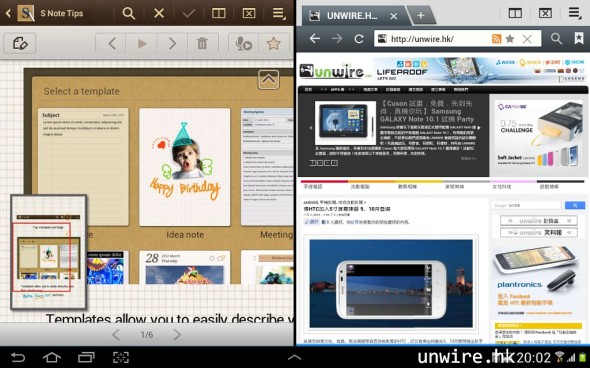Select the diary template dated 28

[x=184, y=267]
